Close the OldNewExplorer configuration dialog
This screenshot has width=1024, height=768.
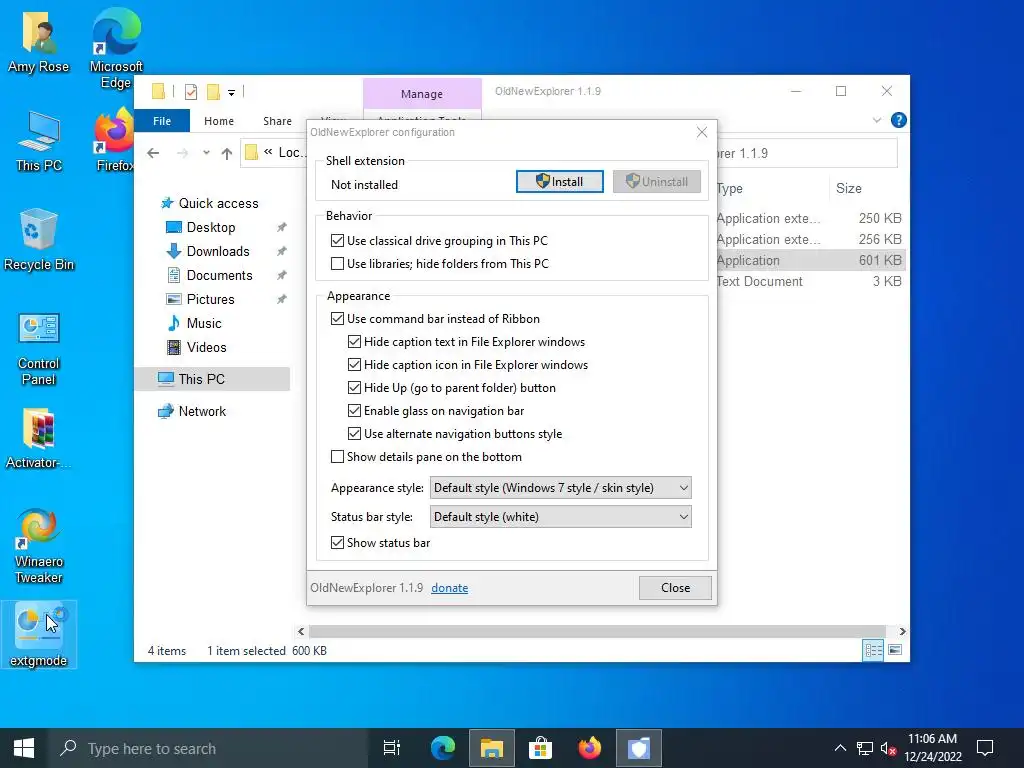[x=701, y=132]
